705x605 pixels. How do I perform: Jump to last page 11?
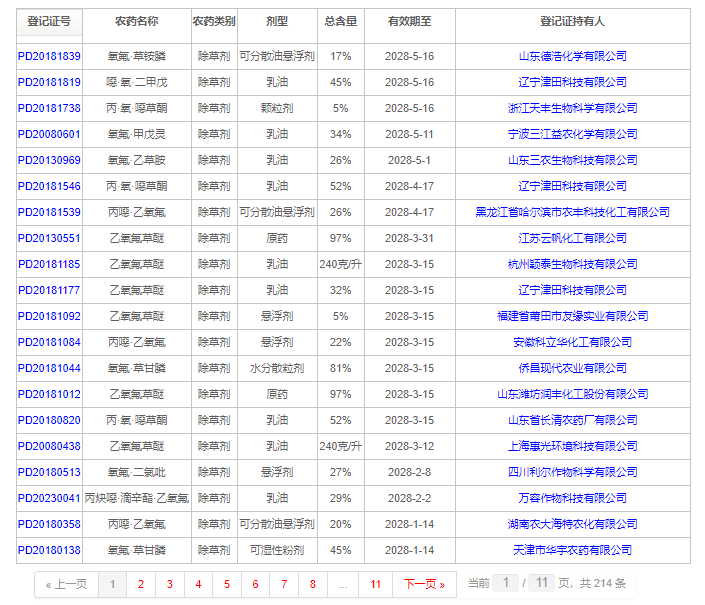(x=375, y=584)
